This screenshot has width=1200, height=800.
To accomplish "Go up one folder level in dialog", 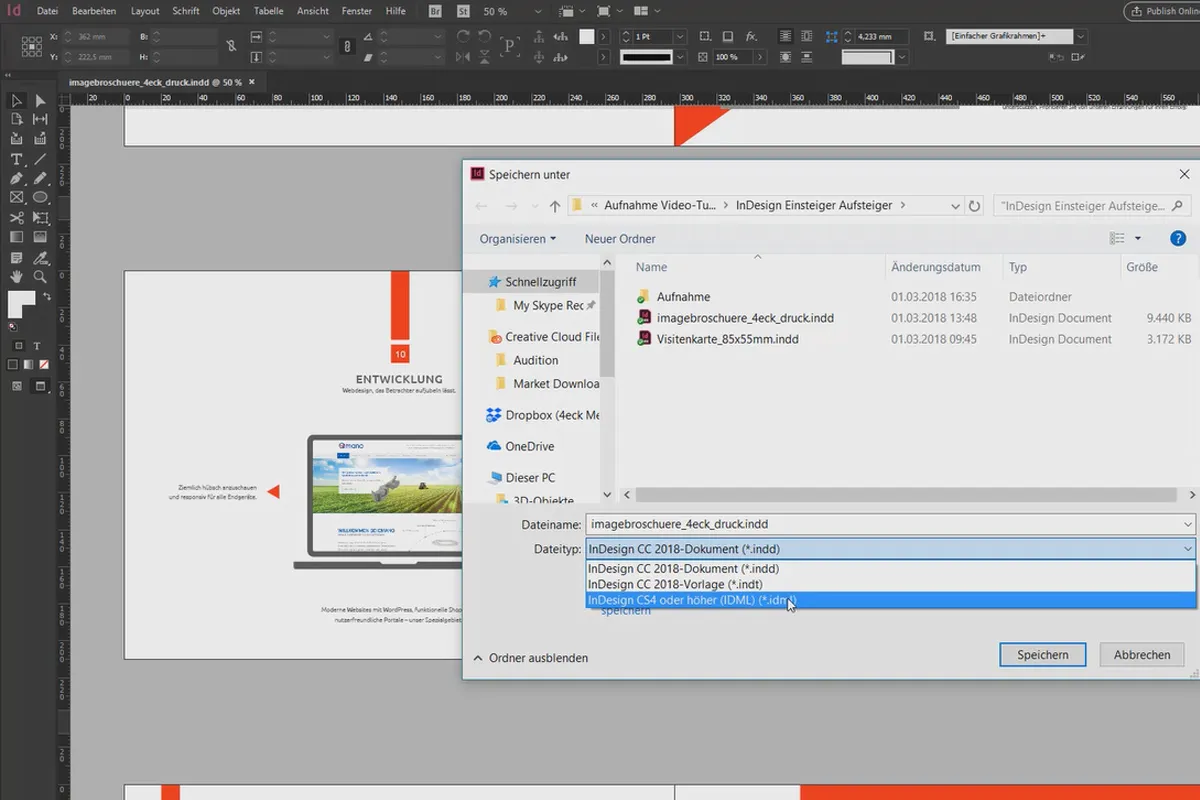I will tap(555, 206).
